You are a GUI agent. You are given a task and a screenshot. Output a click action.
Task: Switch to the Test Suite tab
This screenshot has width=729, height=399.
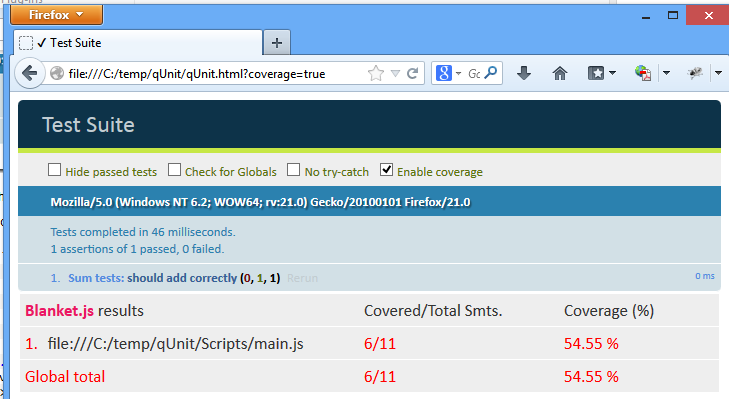point(138,43)
